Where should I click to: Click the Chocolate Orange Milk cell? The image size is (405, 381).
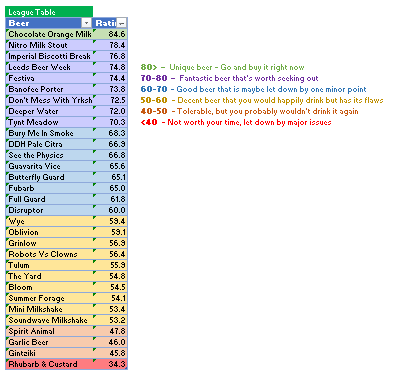click(x=50, y=34)
